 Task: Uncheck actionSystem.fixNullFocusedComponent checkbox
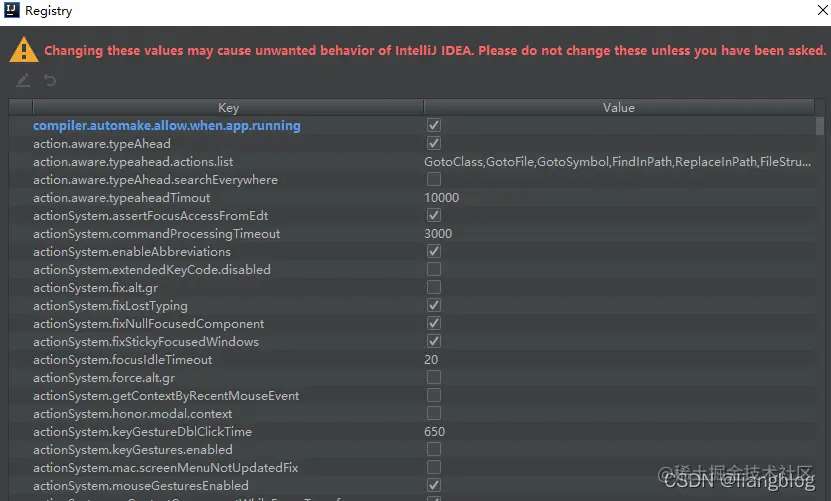[x=434, y=323]
